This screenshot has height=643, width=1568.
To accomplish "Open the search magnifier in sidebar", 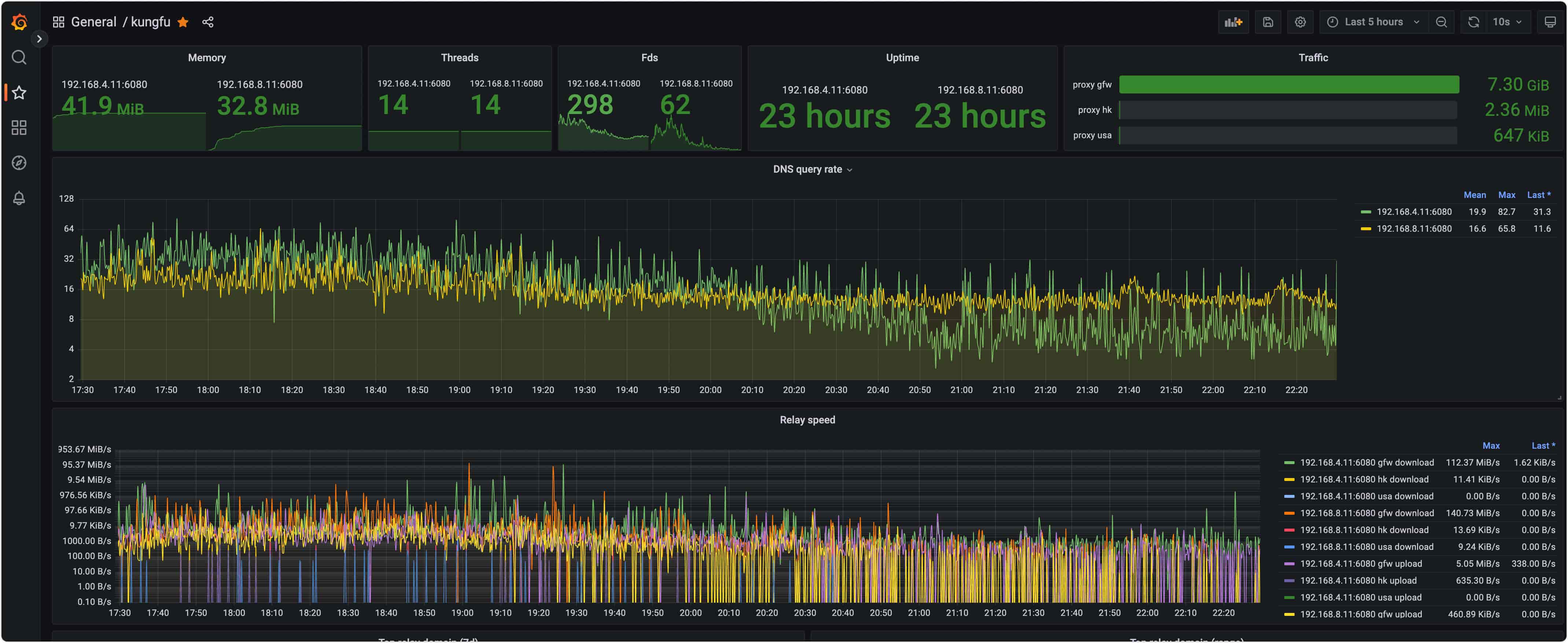I will coord(19,57).
